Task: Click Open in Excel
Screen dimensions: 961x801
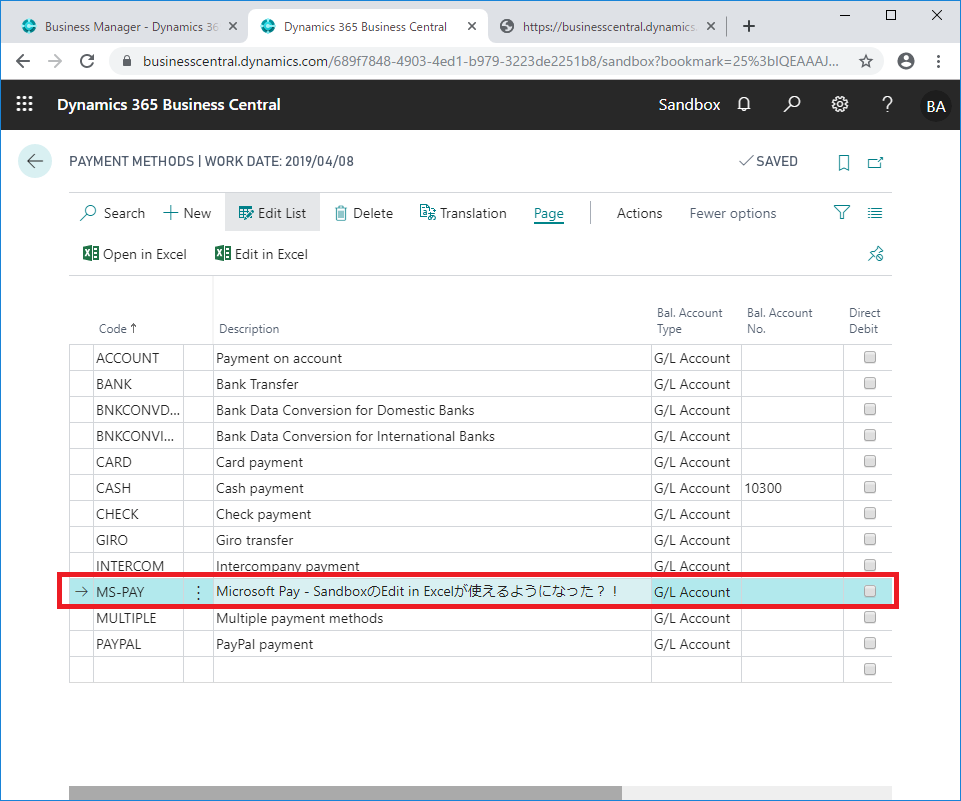Action: pos(134,254)
